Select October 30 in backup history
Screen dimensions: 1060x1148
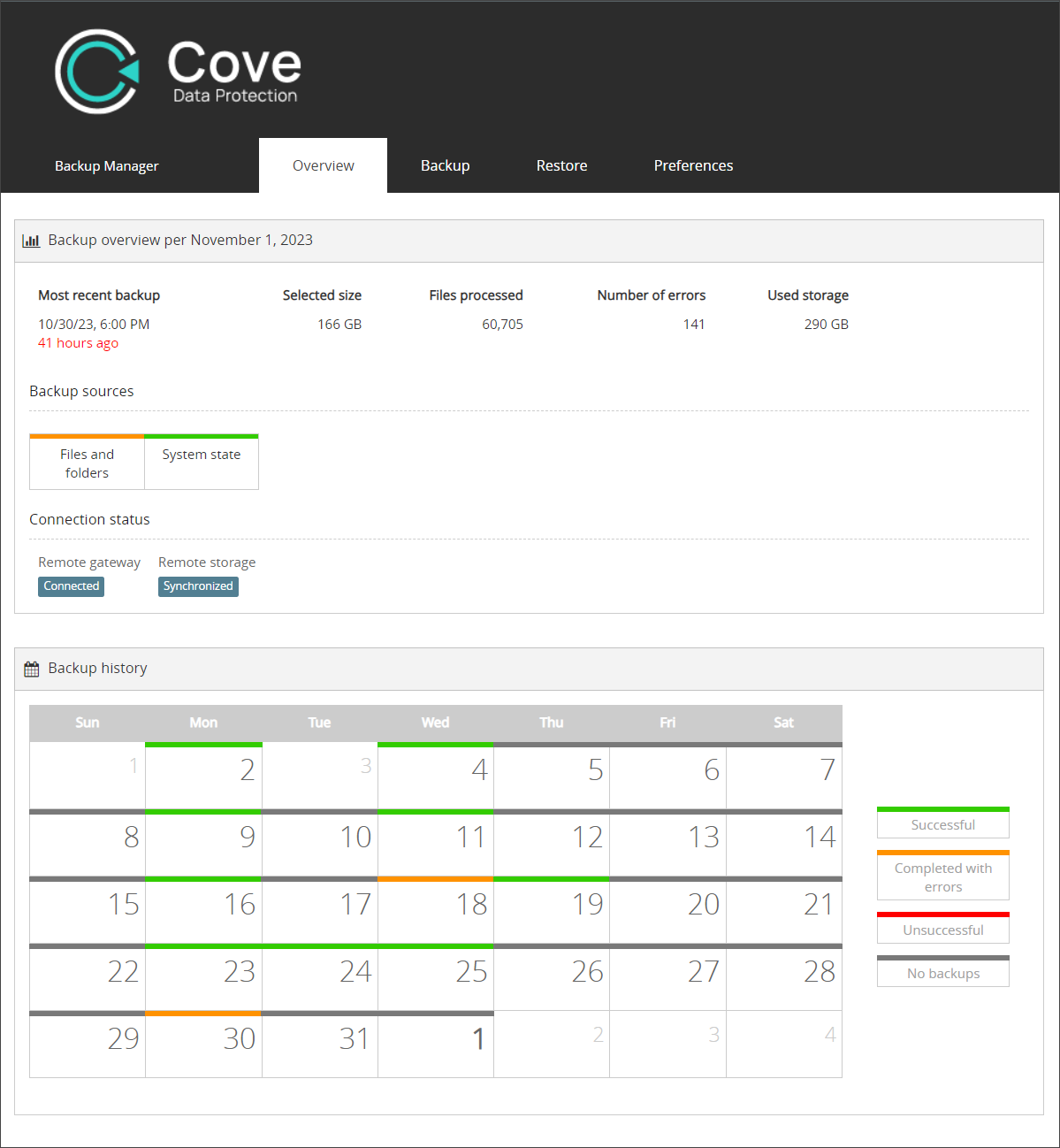coord(204,1044)
